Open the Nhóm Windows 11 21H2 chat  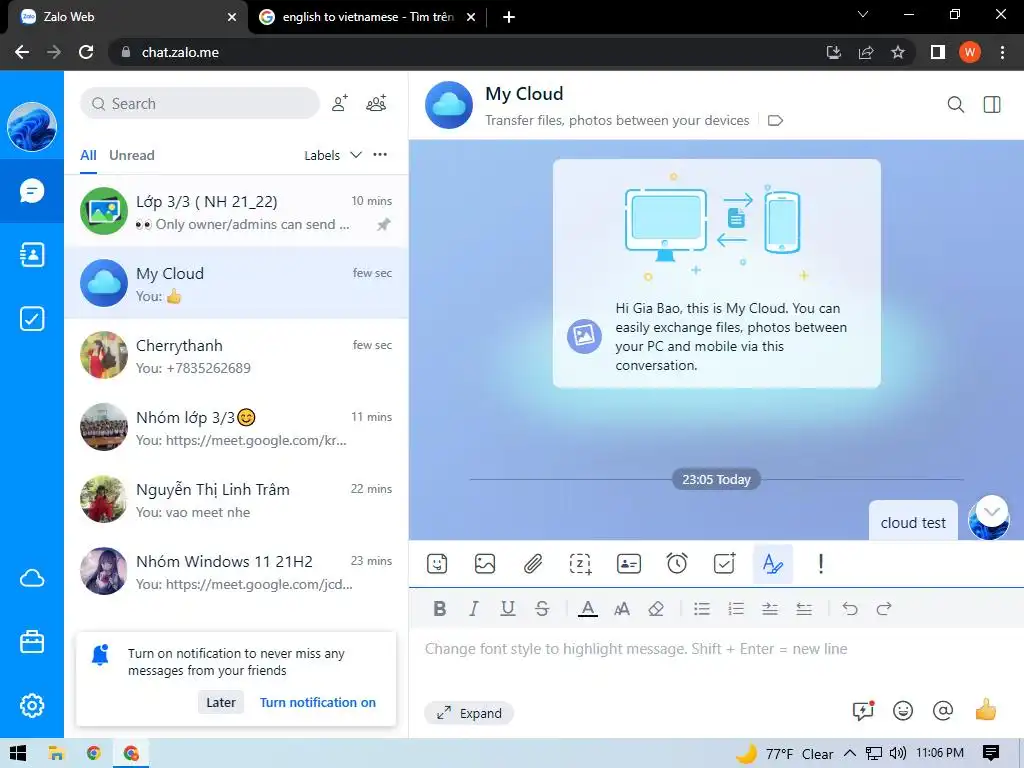tap(236, 571)
